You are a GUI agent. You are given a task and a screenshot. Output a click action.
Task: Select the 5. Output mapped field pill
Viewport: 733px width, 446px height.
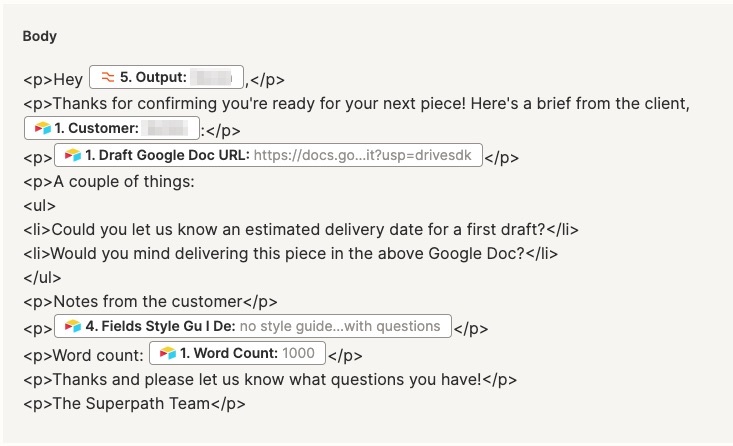coord(166,77)
